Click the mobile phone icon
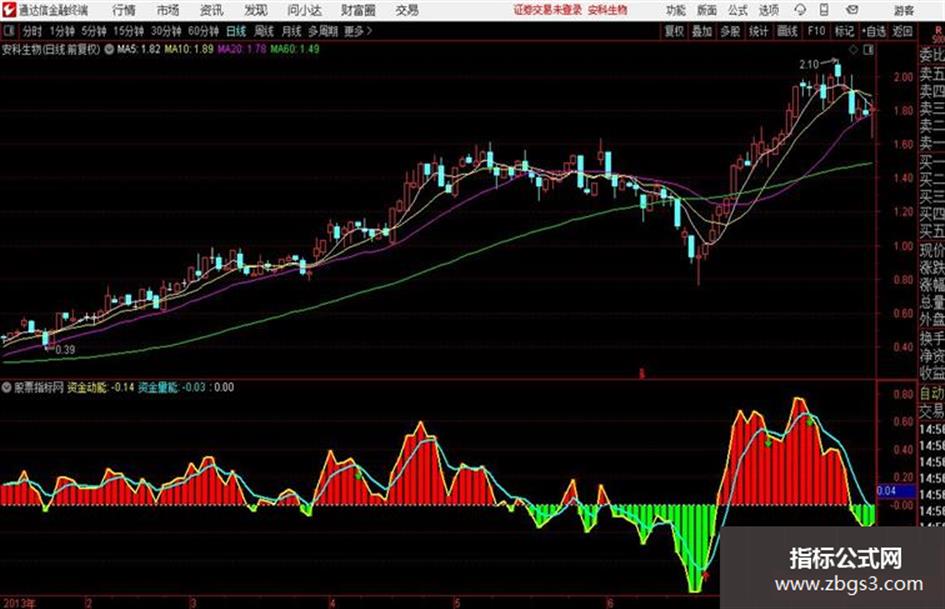The width and height of the screenshot is (945, 609). pyautogui.click(x=824, y=10)
